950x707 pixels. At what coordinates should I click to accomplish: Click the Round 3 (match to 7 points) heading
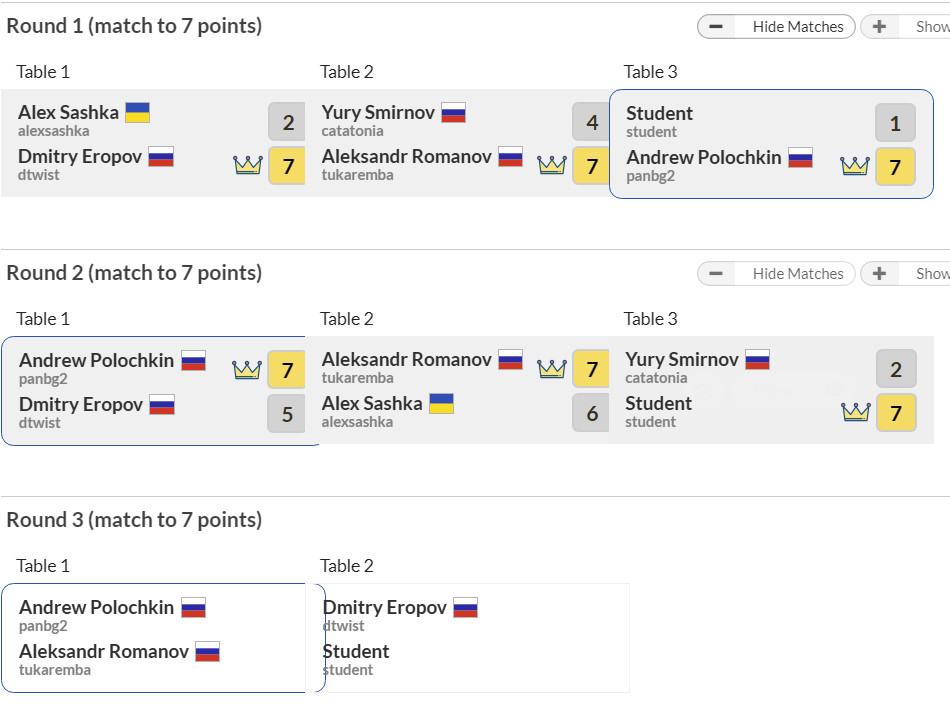134,520
